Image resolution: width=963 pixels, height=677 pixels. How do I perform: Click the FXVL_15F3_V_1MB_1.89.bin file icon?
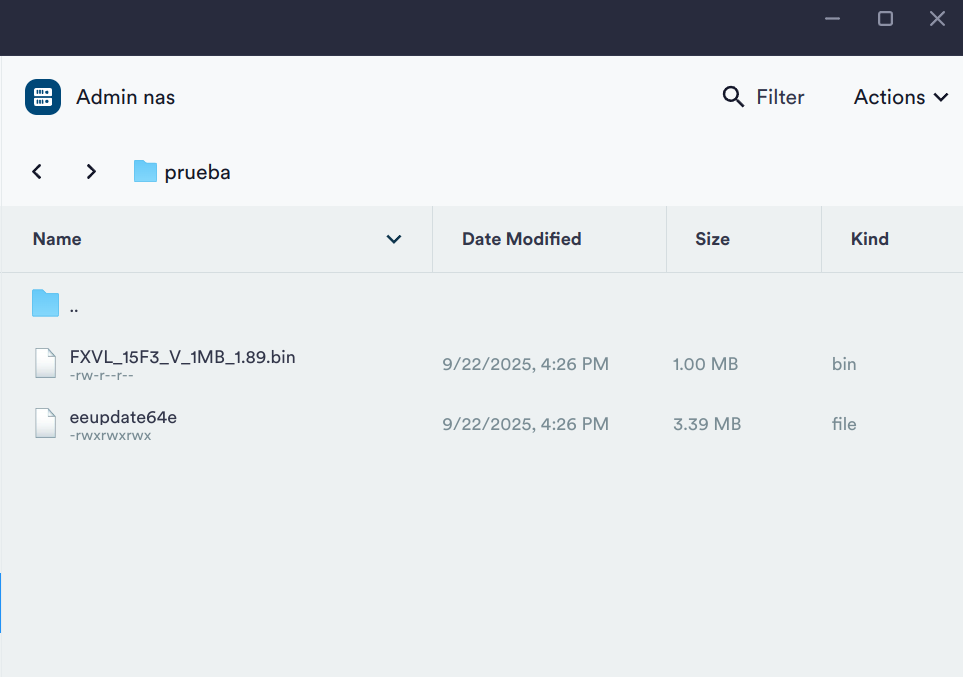[46, 364]
